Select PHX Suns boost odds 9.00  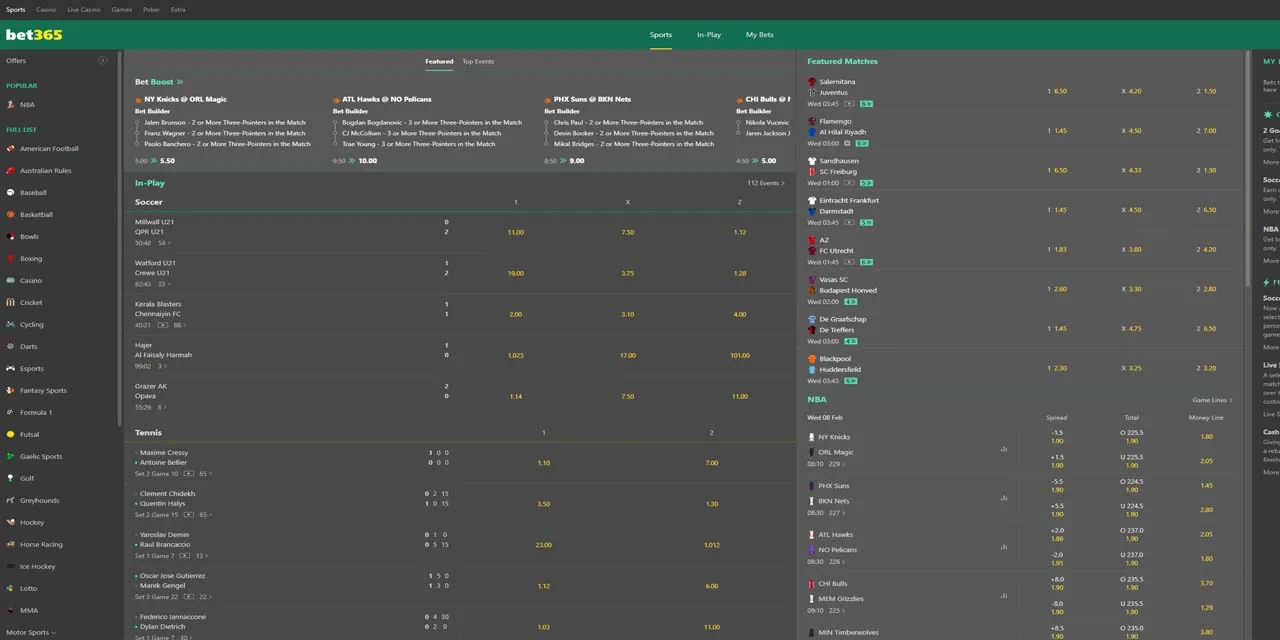(577, 160)
